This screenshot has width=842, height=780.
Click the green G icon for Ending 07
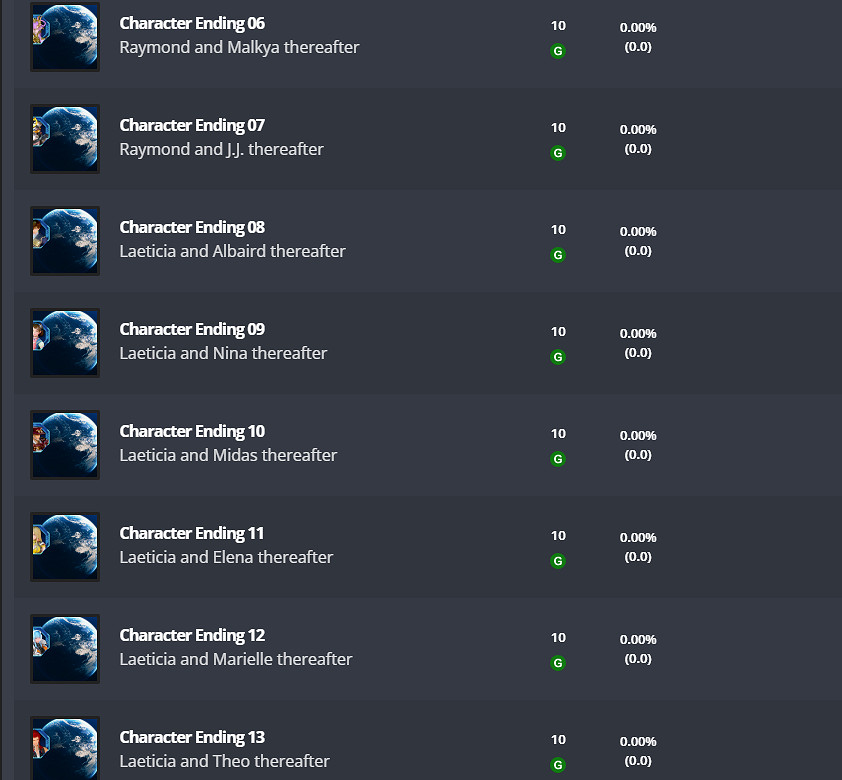558,153
